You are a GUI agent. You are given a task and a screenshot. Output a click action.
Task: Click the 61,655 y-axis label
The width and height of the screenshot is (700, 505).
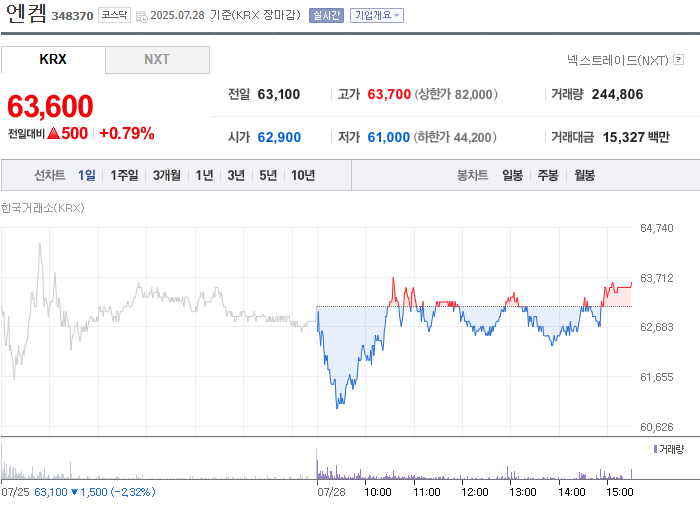click(x=656, y=377)
